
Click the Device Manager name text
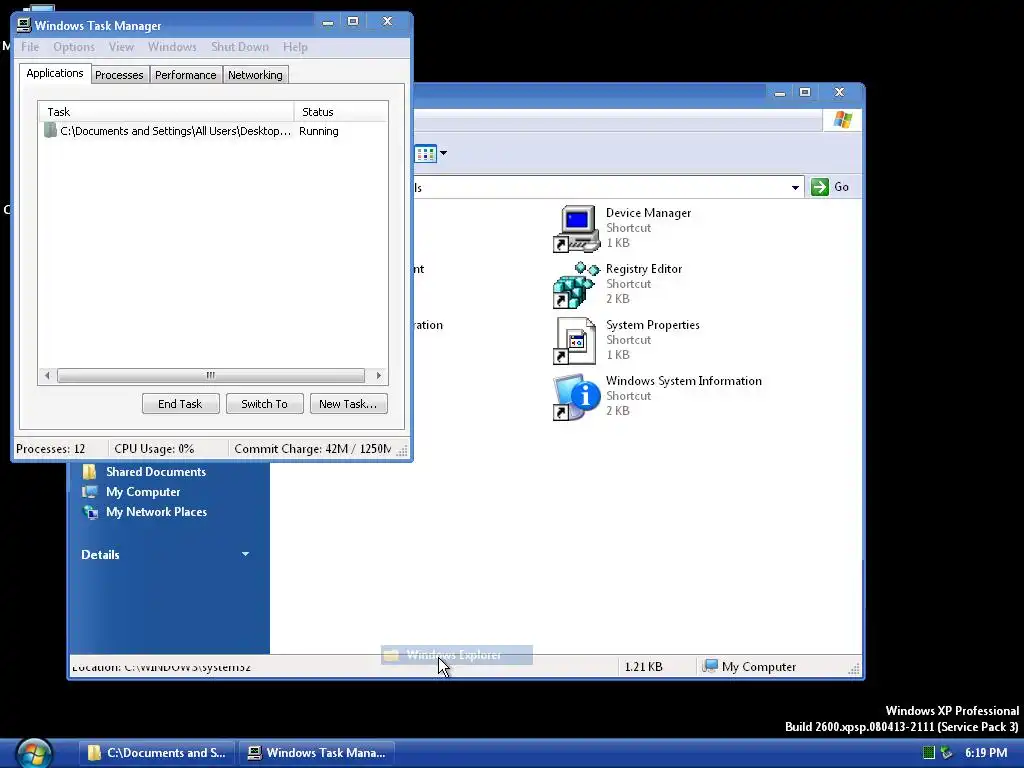[648, 213]
